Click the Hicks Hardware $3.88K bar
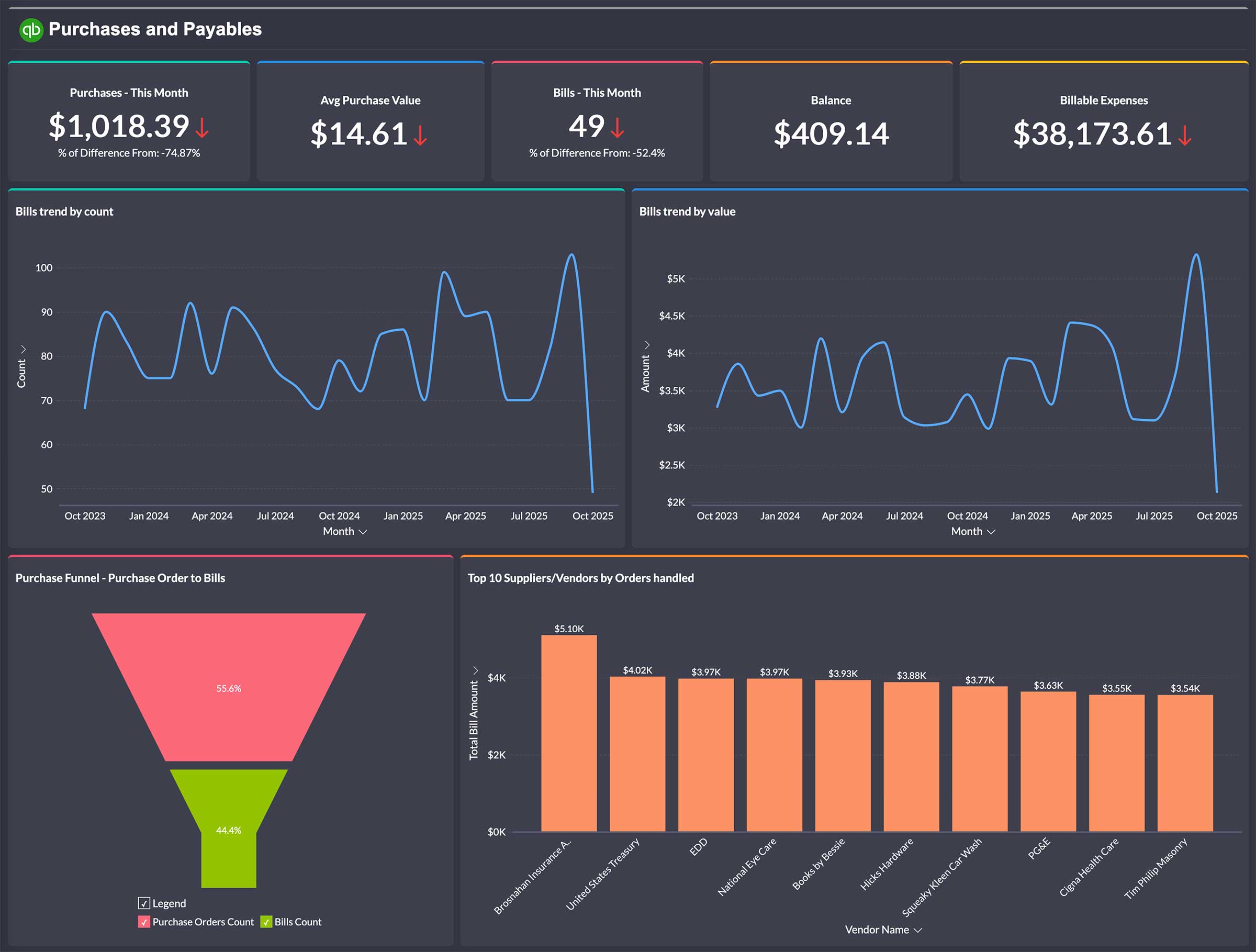The image size is (1256, 952). point(911,757)
